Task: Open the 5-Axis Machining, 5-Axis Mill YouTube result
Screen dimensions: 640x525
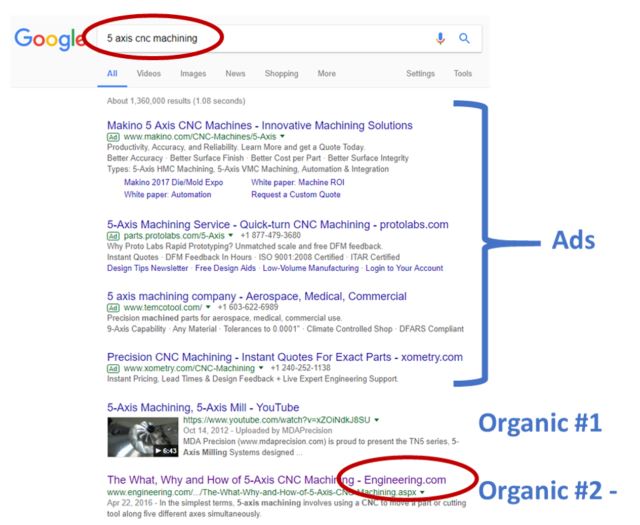Action: [203, 407]
